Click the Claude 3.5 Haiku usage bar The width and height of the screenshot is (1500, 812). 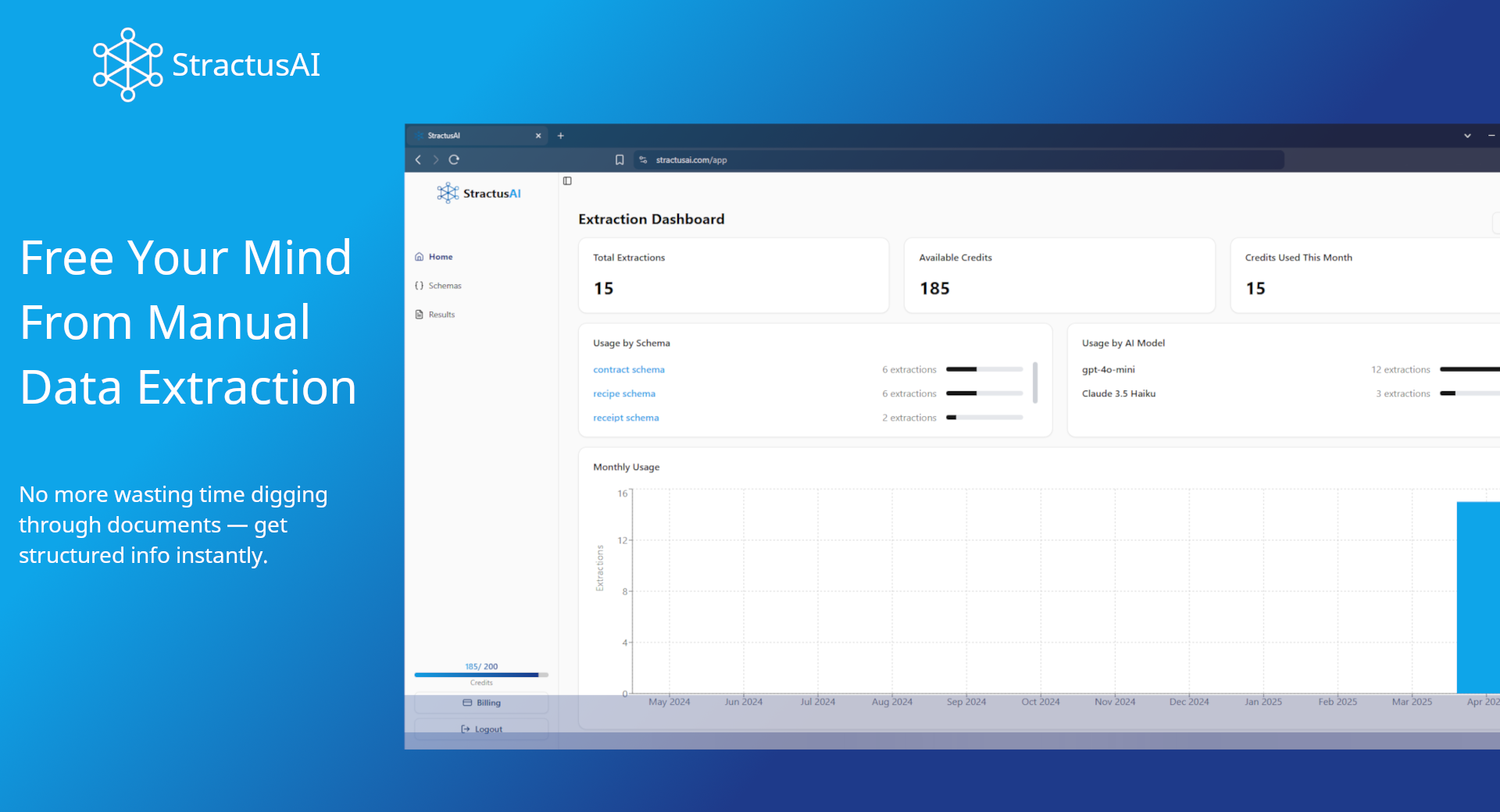click(1470, 394)
